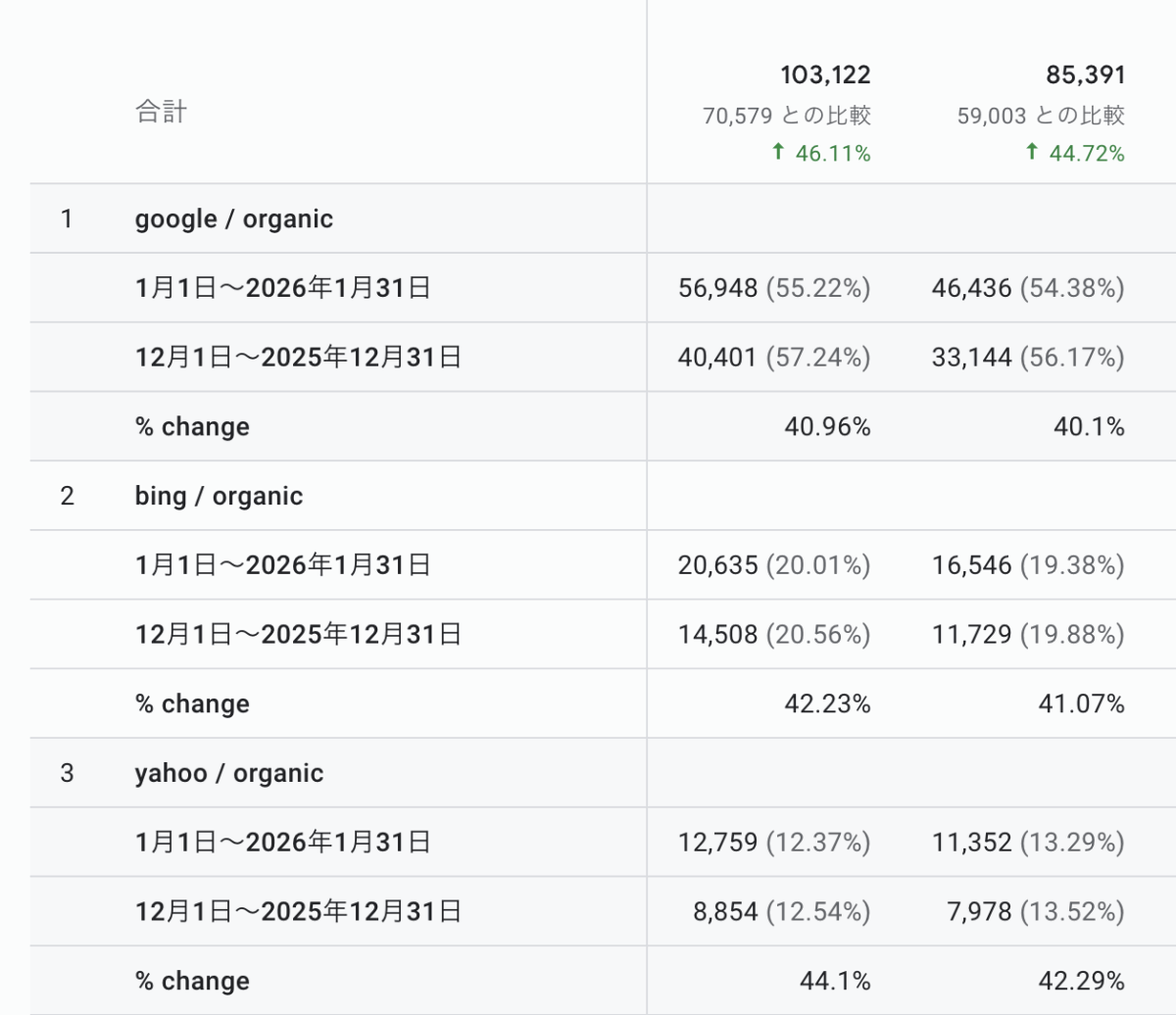The width and height of the screenshot is (1176, 1015).
Task: Click the % change label under bing
Action: pyautogui.click(x=192, y=703)
